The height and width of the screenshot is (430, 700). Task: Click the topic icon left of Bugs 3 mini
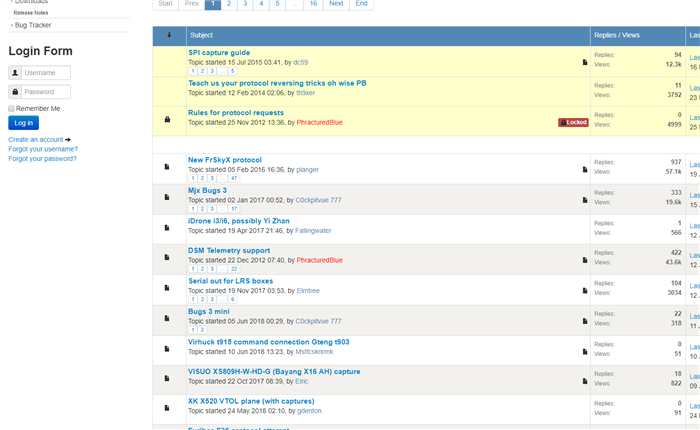(167, 318)
